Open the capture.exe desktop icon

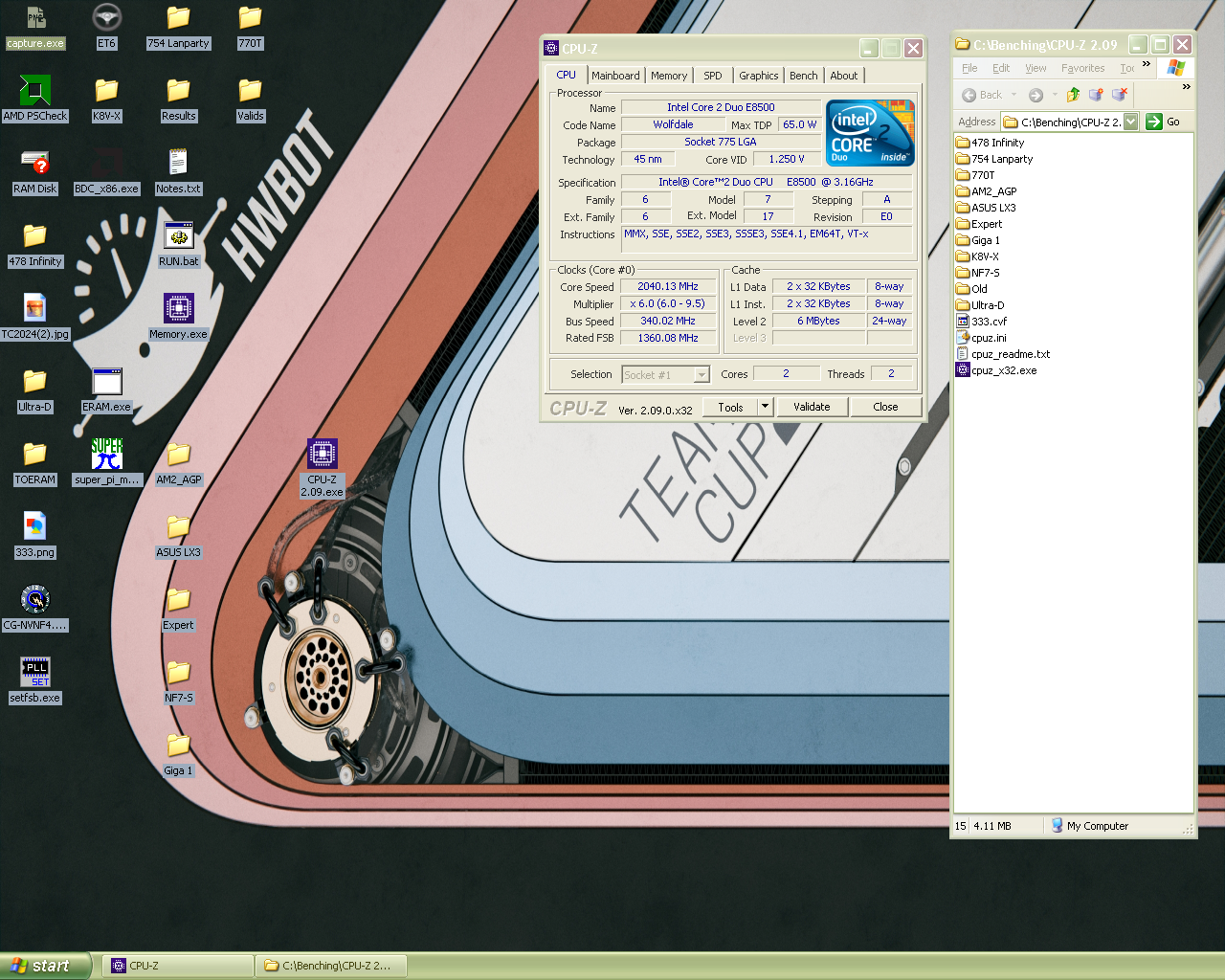pos(35,27)
